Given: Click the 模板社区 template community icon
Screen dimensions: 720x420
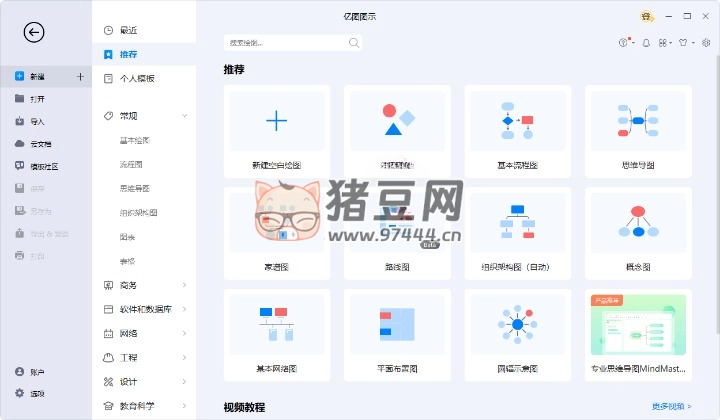Looking at the screenshot, I should [x=20, y=165].
